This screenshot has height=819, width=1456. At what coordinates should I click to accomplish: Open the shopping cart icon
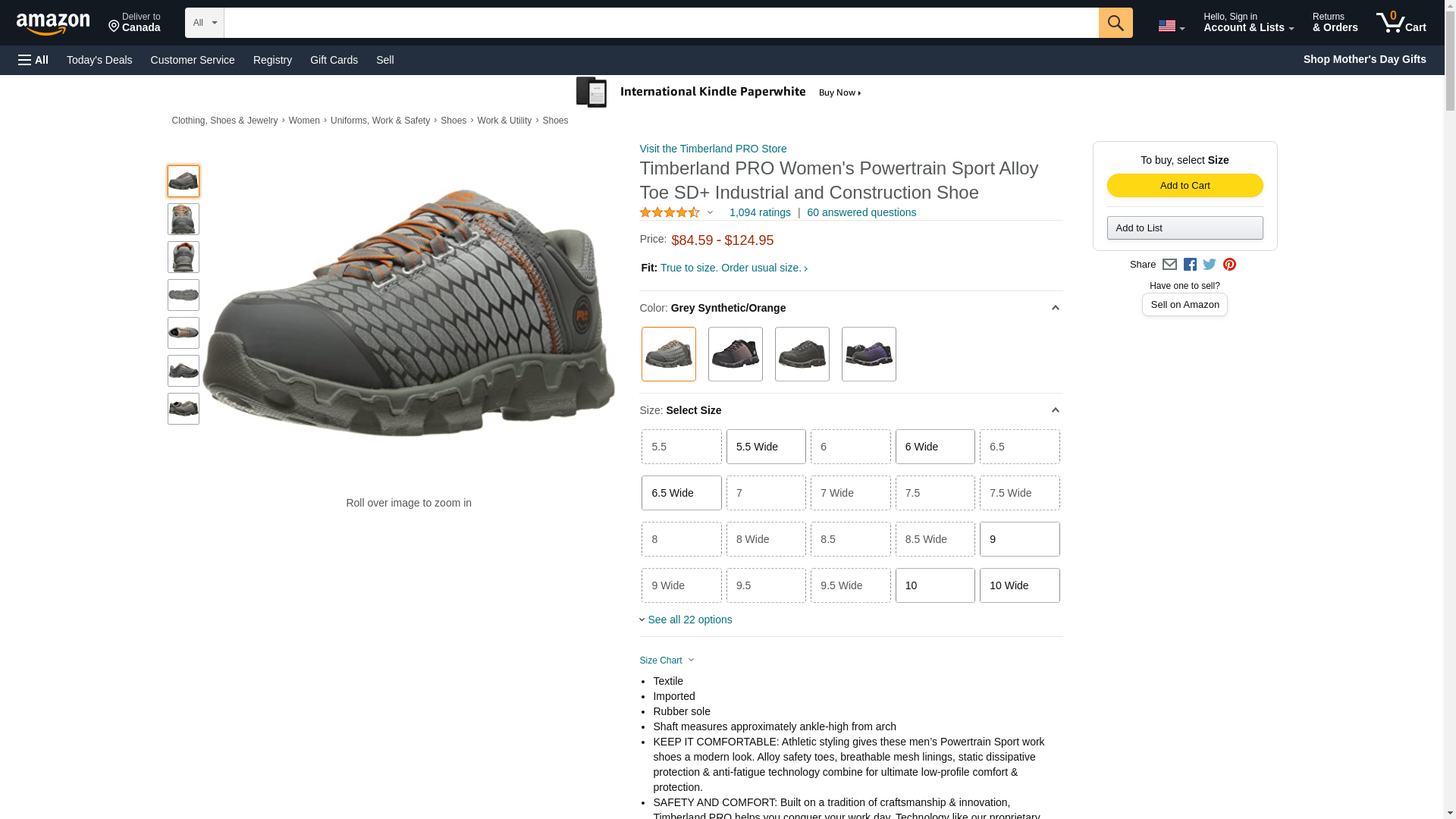pyautogui.click(x=1400, y=23)
